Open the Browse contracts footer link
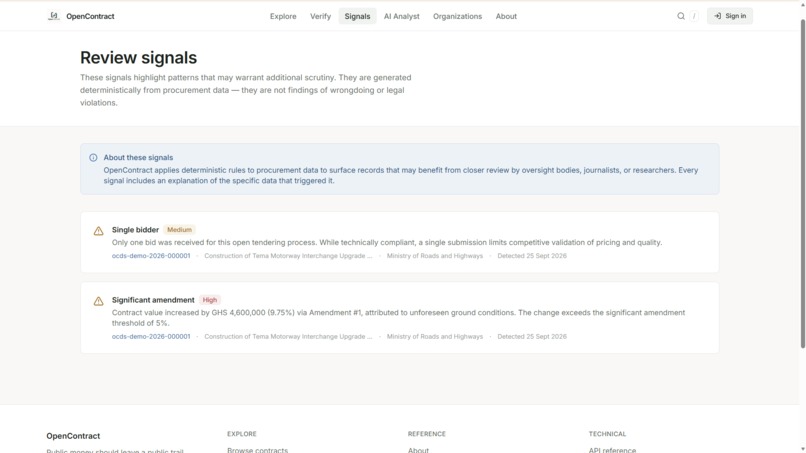806x453 pixels. (258, 450)
